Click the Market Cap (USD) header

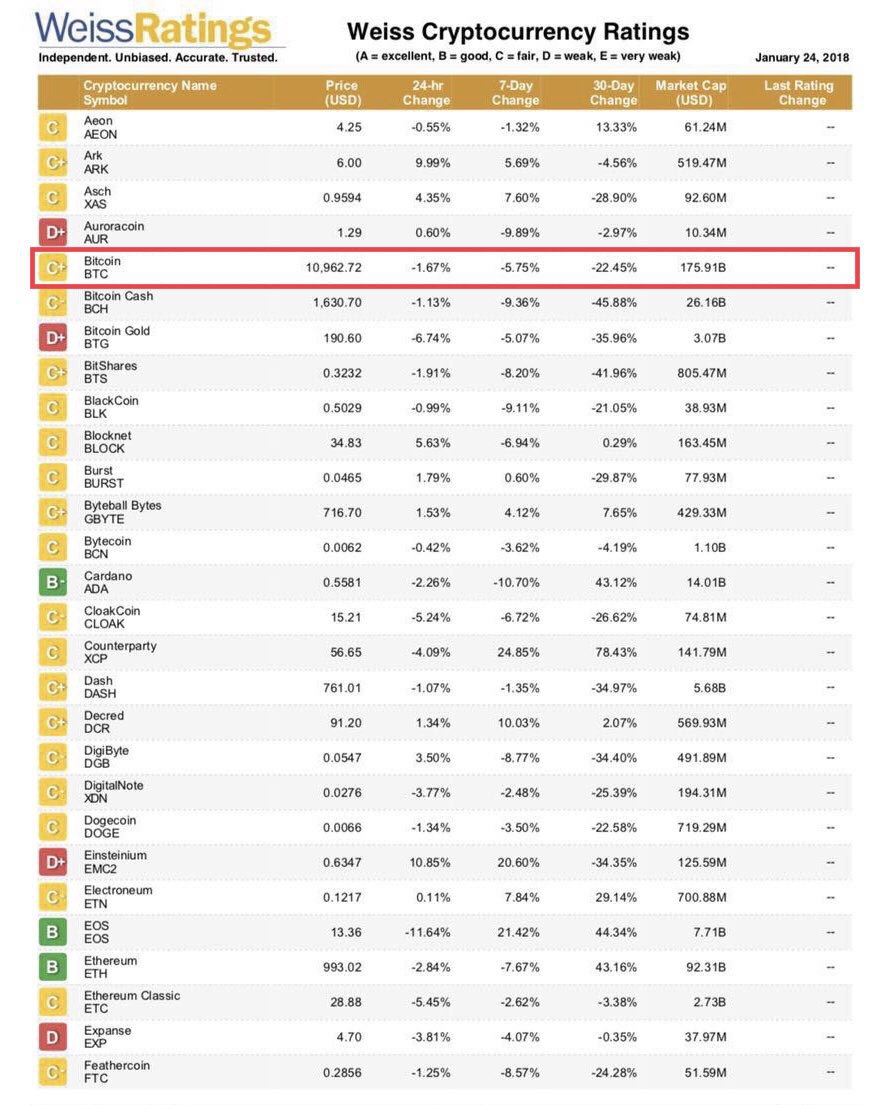(690, 93)
